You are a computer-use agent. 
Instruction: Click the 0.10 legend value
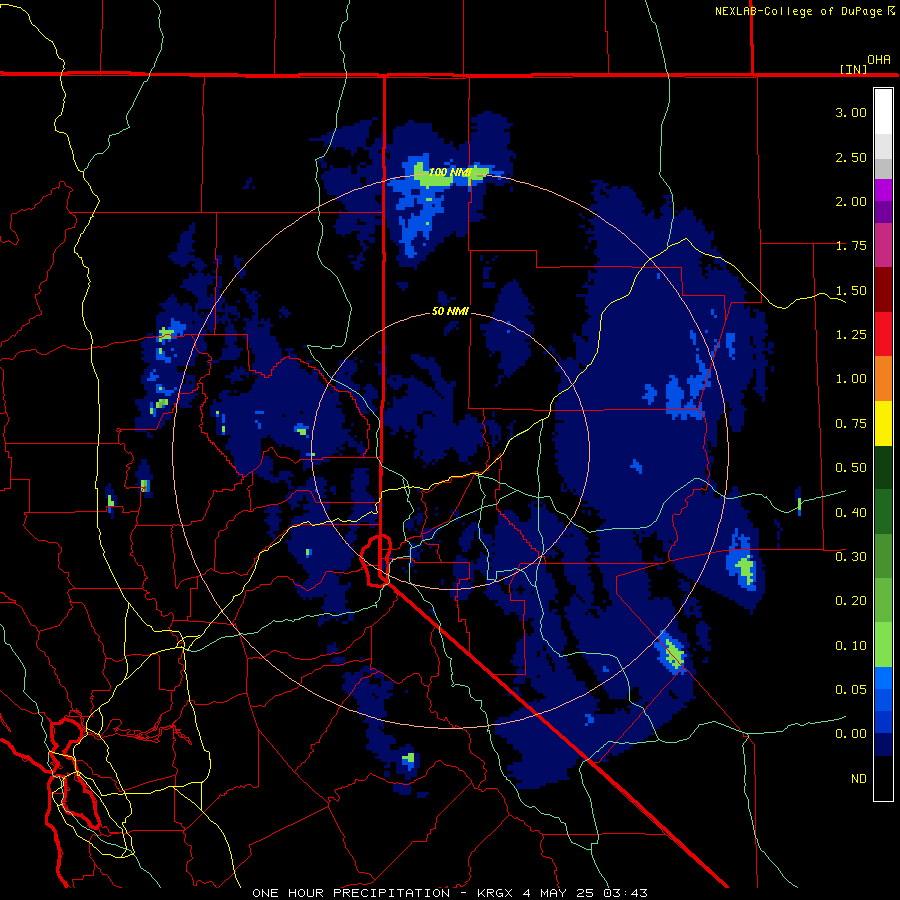pos(851,646)
